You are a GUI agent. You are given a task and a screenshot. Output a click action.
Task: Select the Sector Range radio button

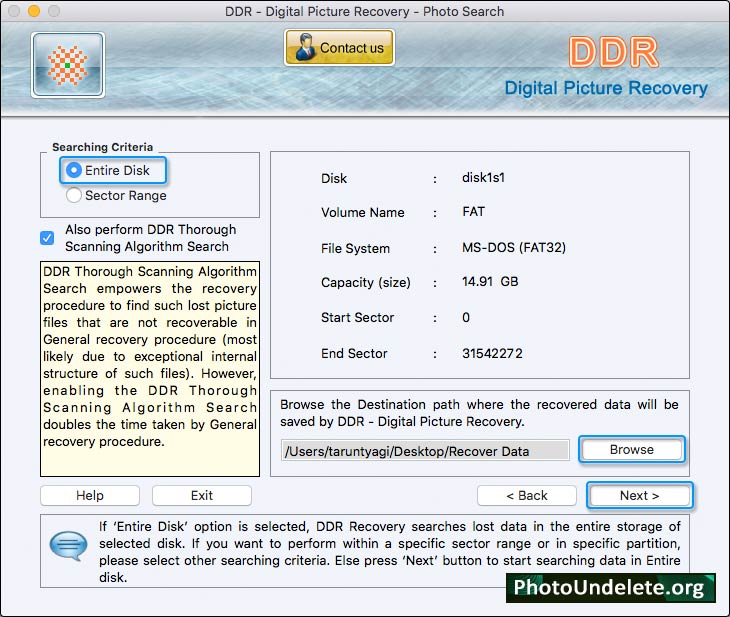[x=74, y=195]
